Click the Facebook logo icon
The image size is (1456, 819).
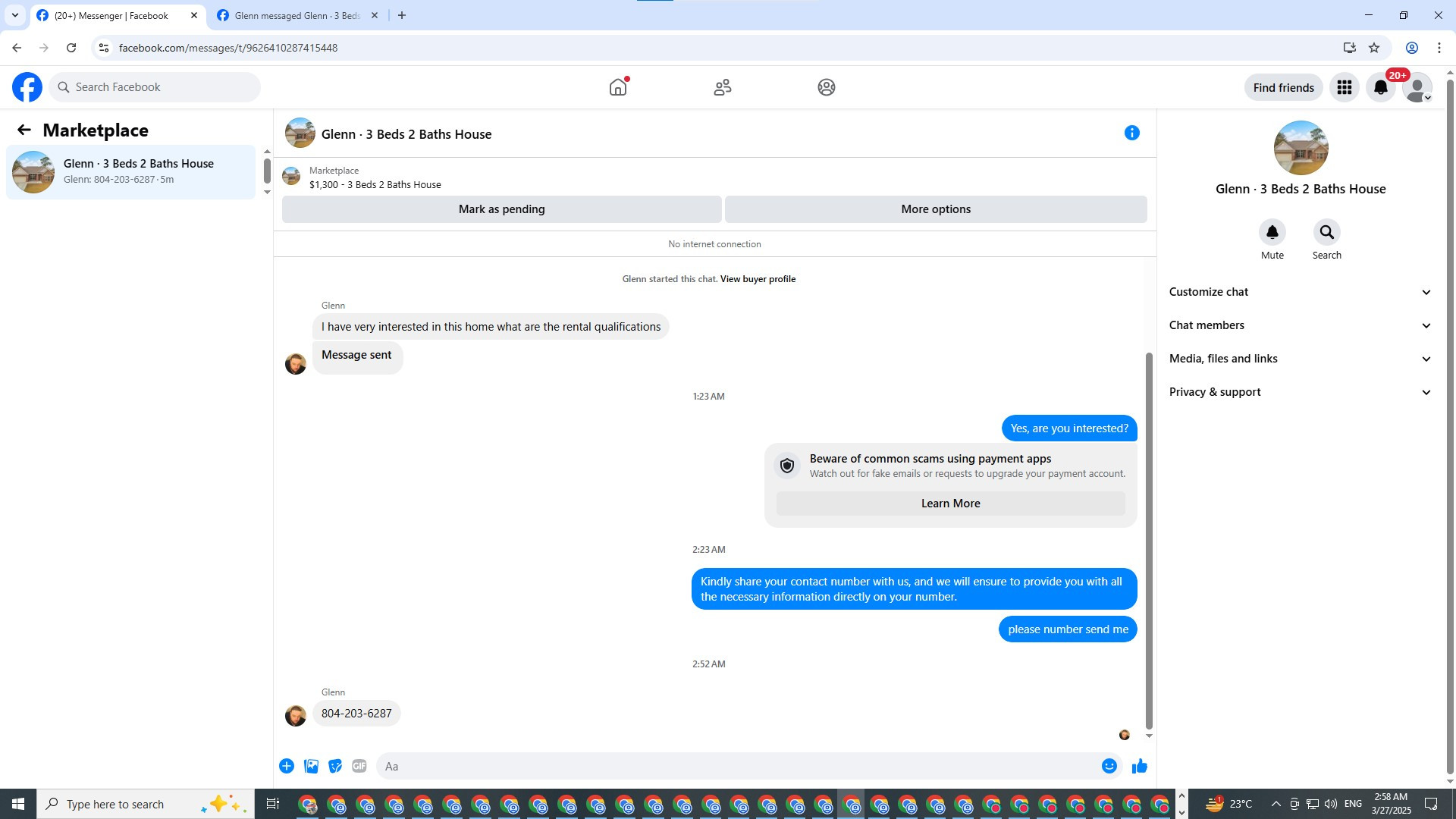click(27, 87)
